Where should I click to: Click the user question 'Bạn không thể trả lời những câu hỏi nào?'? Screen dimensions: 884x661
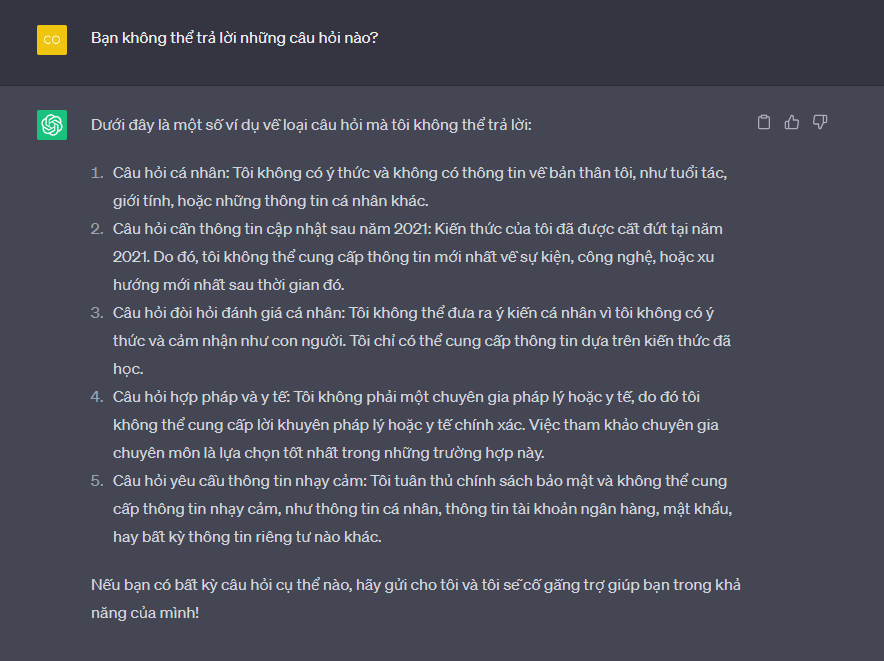pyautogui.click(x=234, y=38)
